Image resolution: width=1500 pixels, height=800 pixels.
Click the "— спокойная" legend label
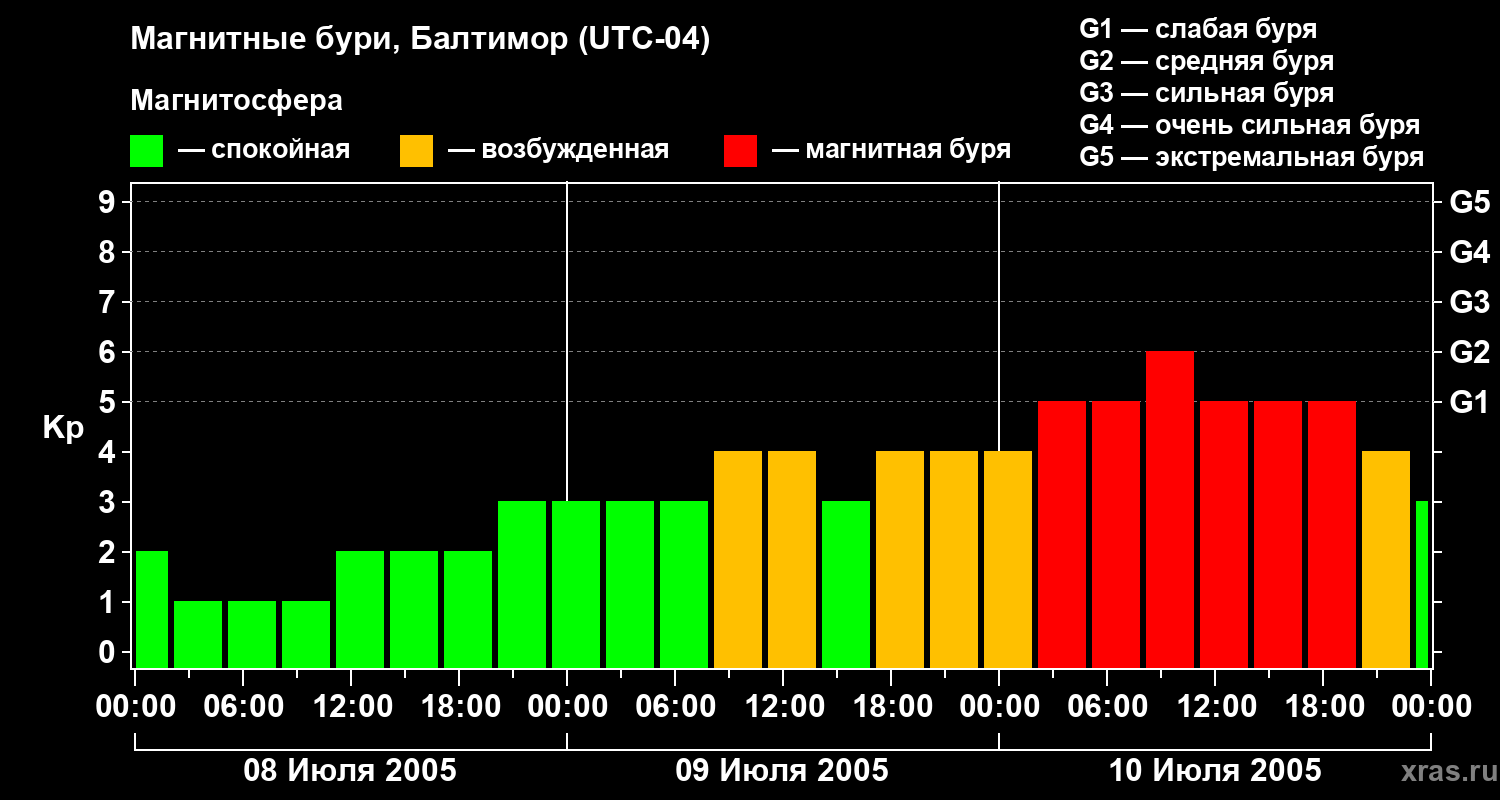click(264, 150)
